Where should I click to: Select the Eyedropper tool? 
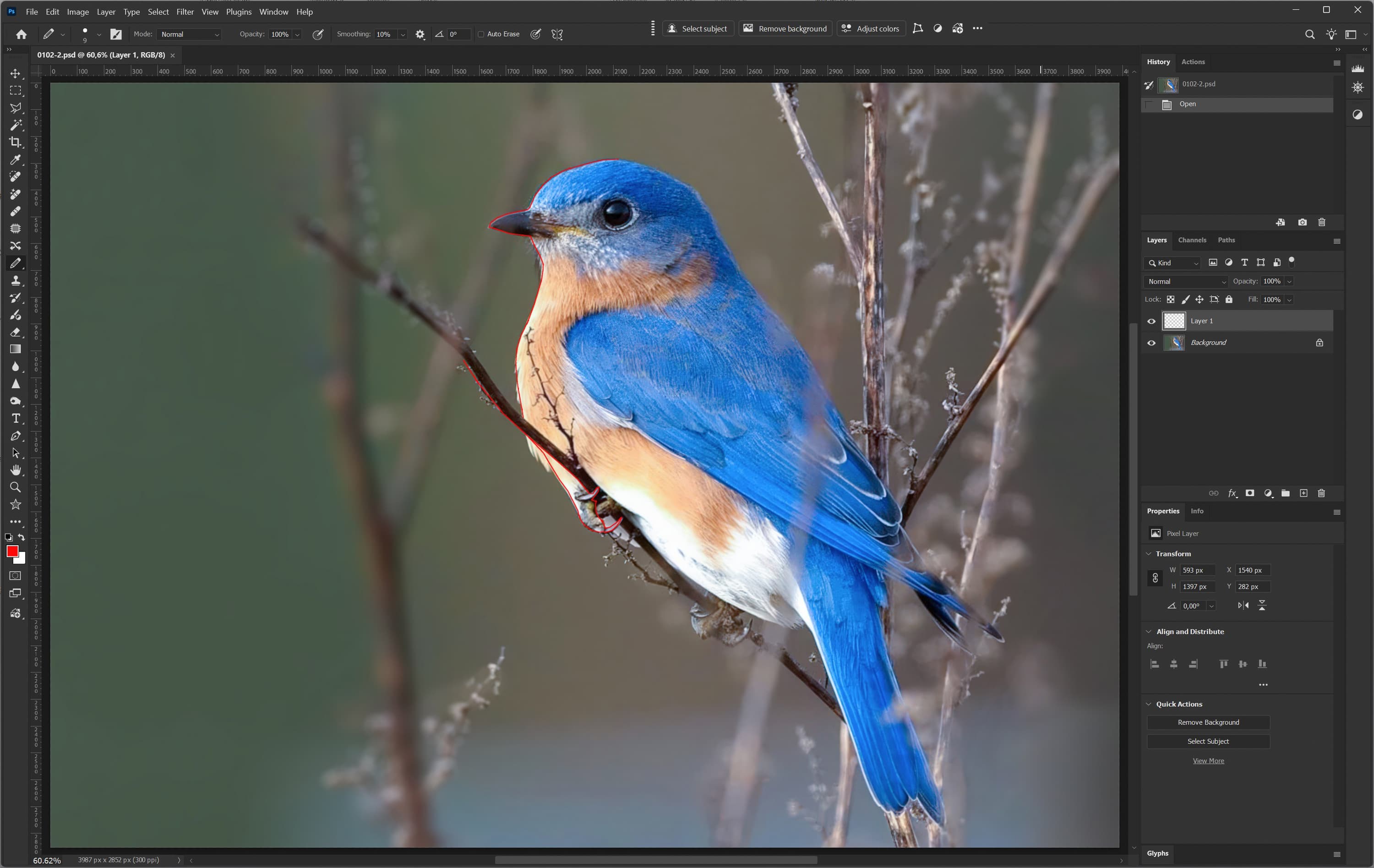point(16,160)
